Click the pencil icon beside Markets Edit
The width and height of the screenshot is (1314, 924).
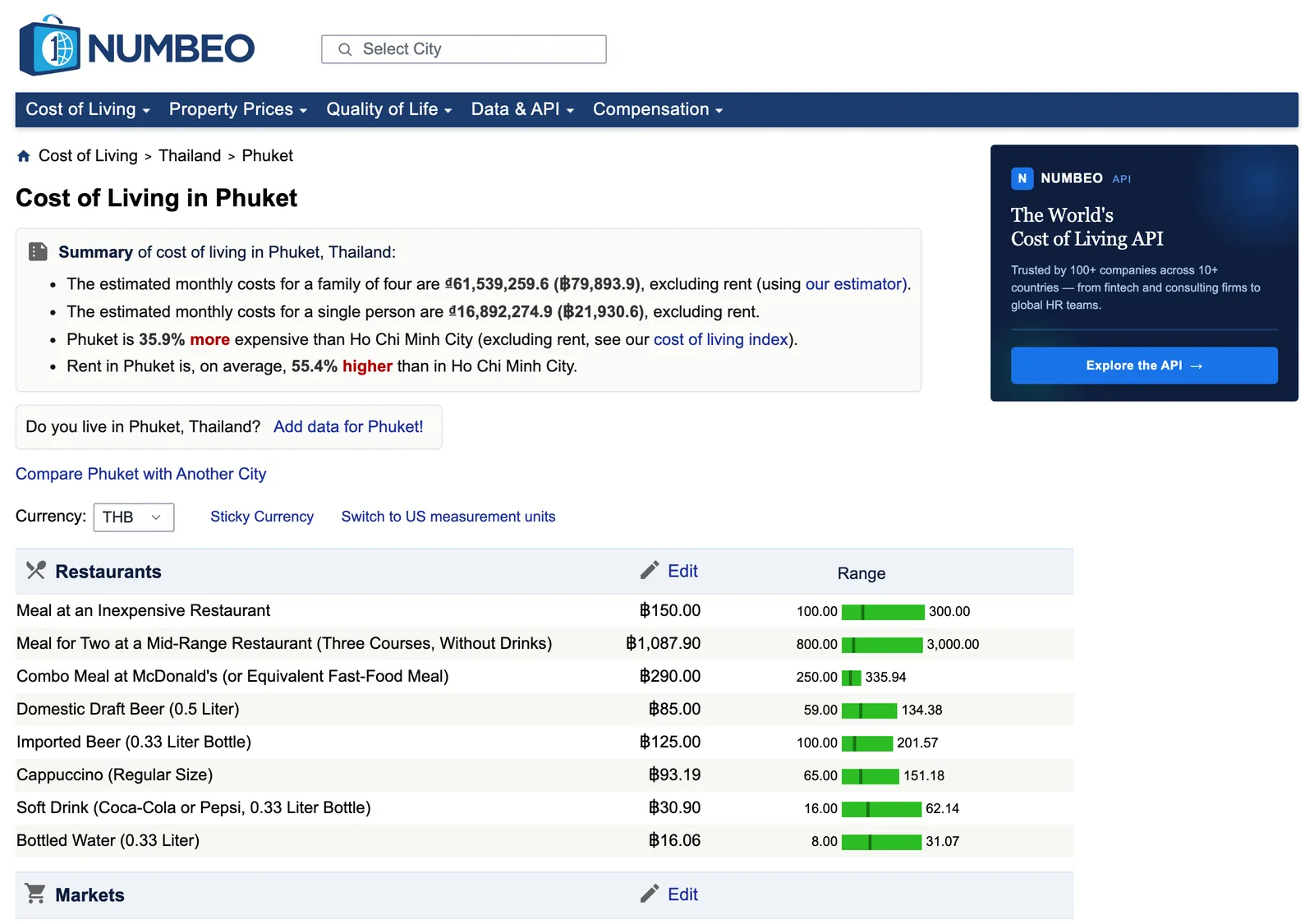(x=650, y=894)
